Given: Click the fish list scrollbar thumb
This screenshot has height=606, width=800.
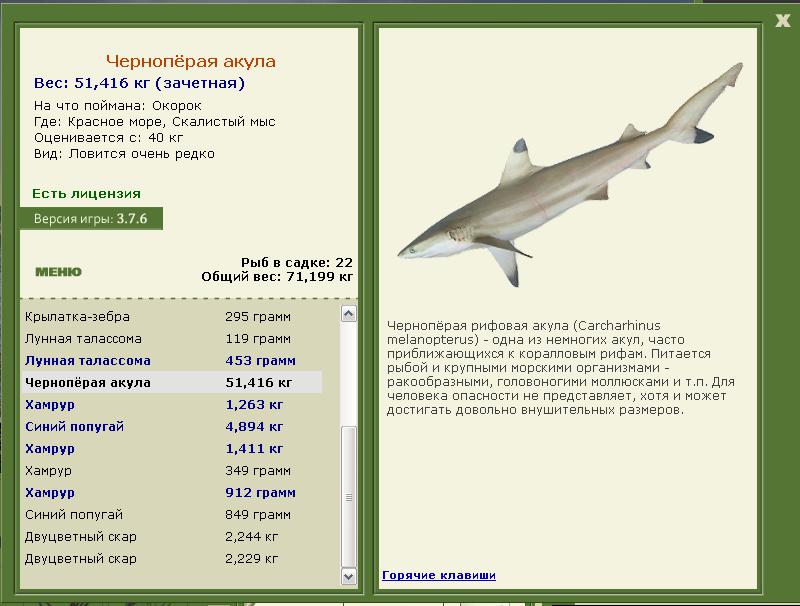Looking at the screenshot, I should point(348,497).
